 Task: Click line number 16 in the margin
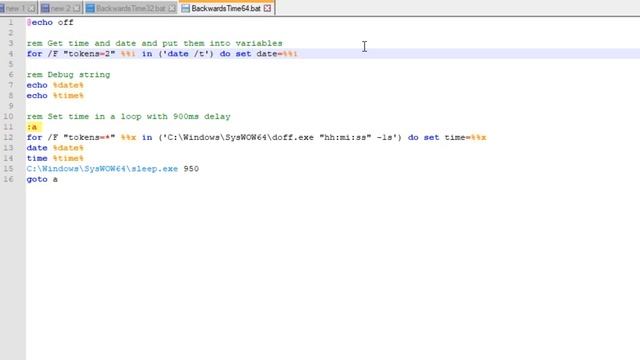(9, 179)
